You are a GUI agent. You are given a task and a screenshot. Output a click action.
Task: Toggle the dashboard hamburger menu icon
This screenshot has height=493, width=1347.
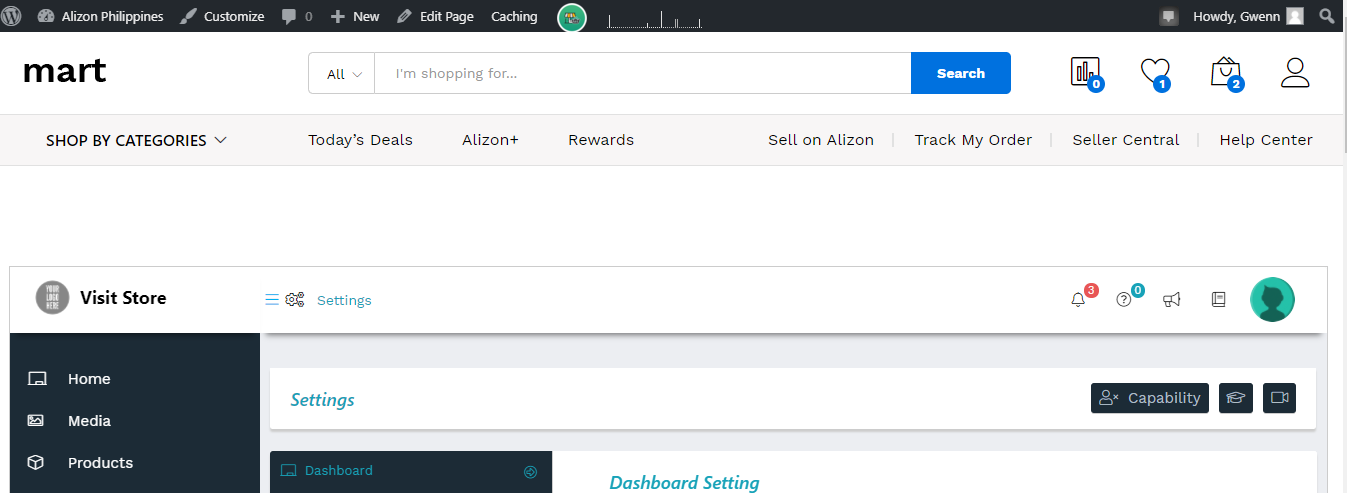[272, 299]
